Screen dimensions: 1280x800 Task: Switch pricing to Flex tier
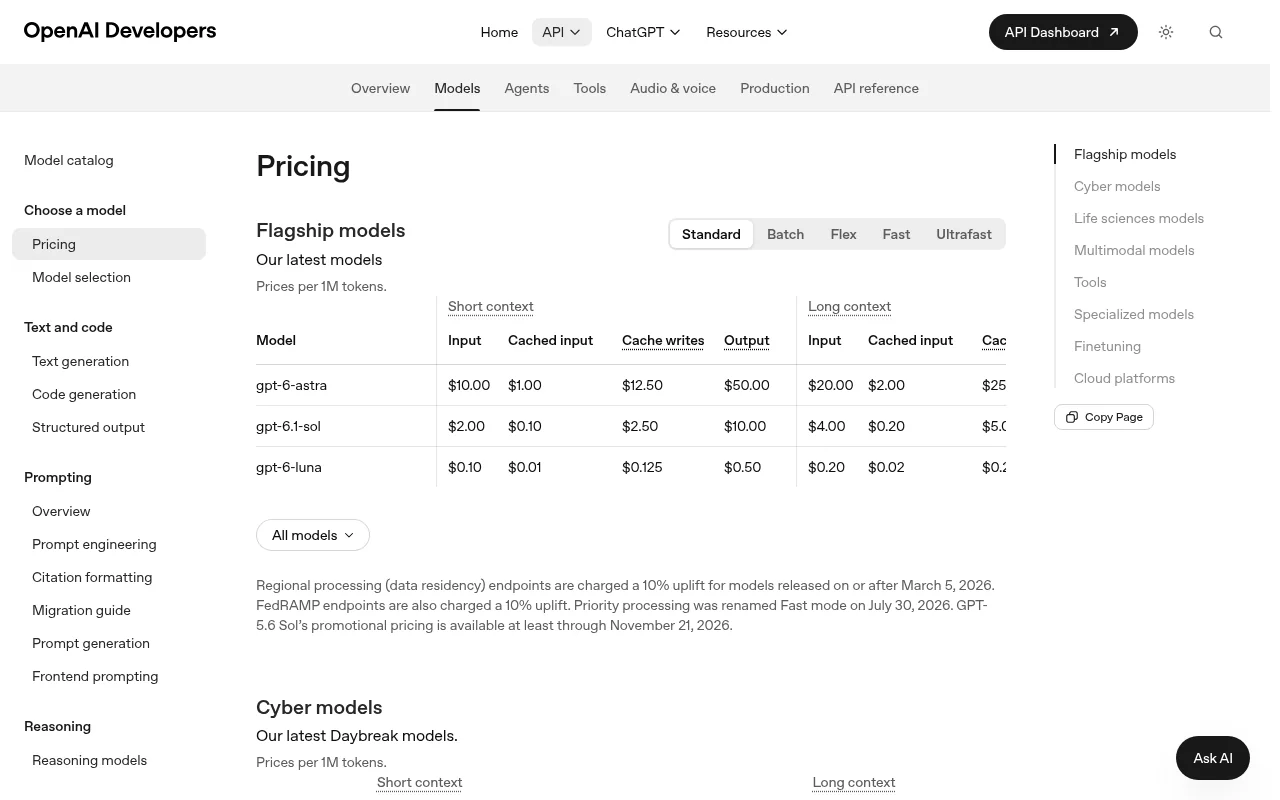pyautogui.click(x=843, y=234)
